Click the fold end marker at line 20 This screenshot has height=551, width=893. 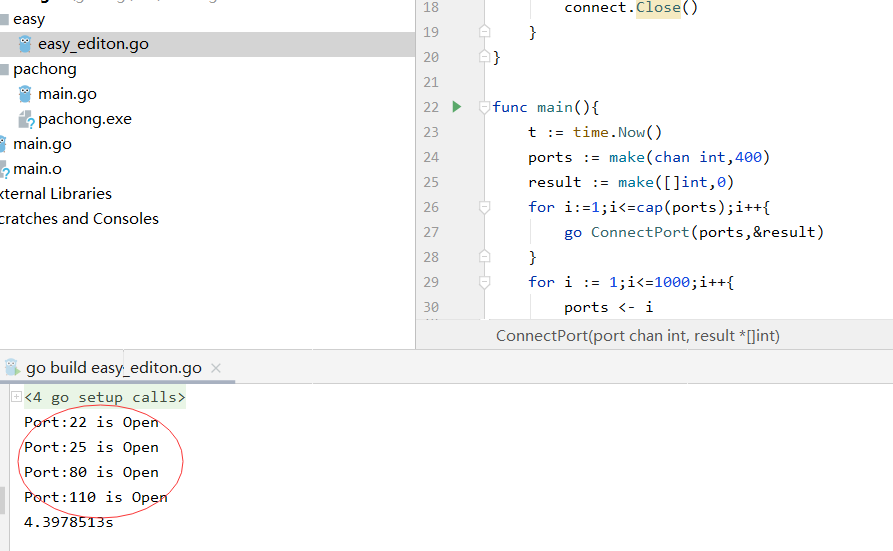pyautogui.click(x=485, y=57)
